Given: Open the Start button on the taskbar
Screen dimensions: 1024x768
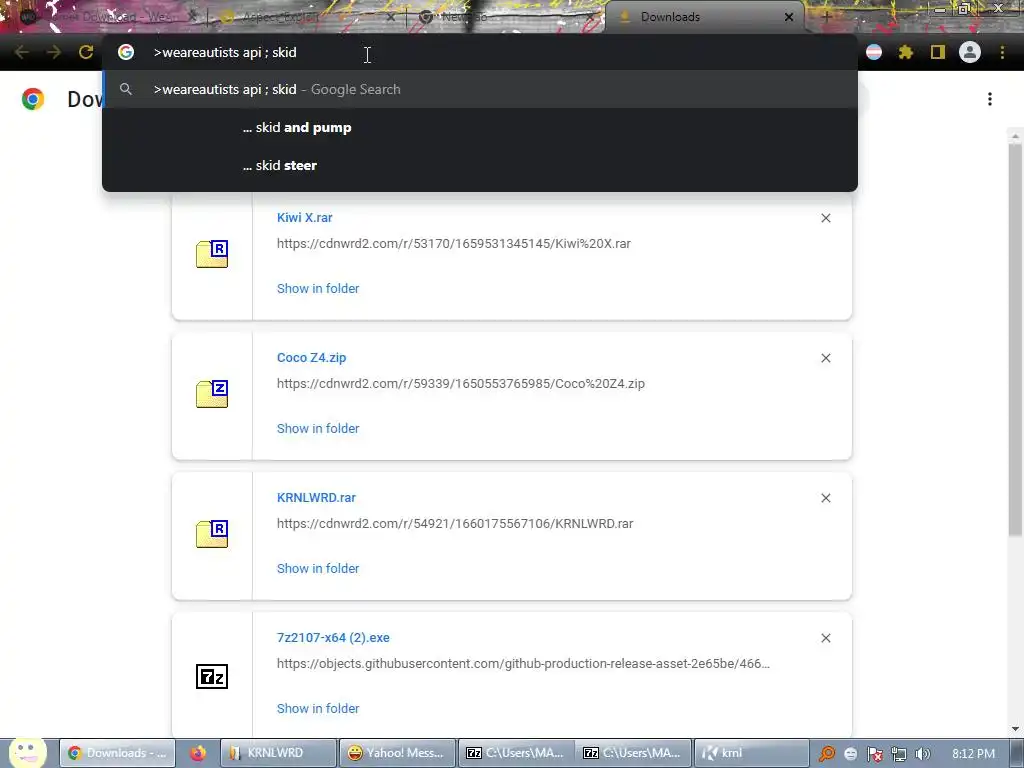Looking at the screenshot, I should (x=27, y=753).
